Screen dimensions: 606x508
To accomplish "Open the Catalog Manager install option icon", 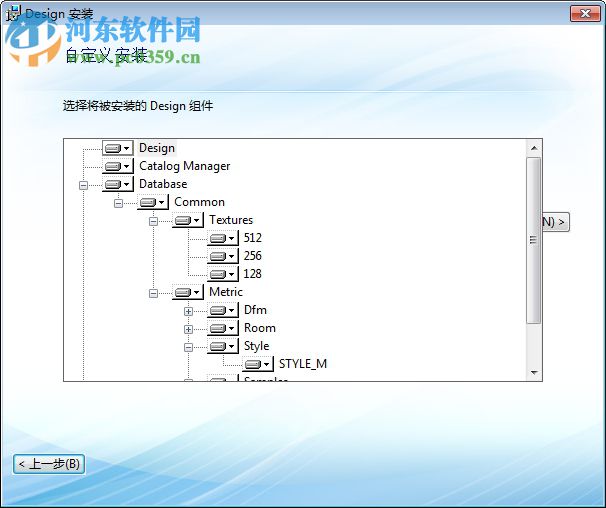I will (117, 166).
